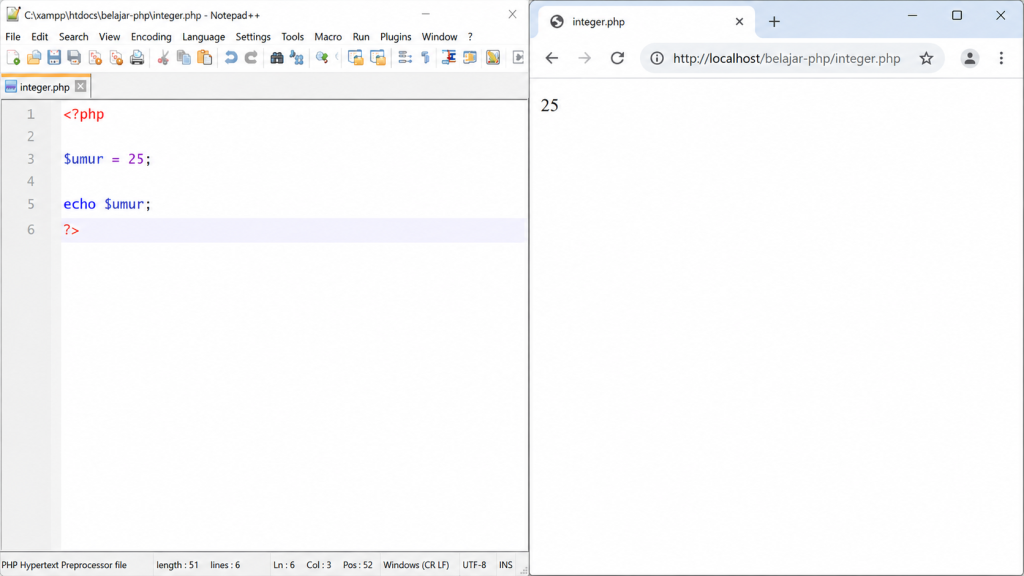The width and height of the screenshot is (1024, 576).
Task: Click 'length : 51' in status bar
Action: pyautogui.click(x=178, y=565)
